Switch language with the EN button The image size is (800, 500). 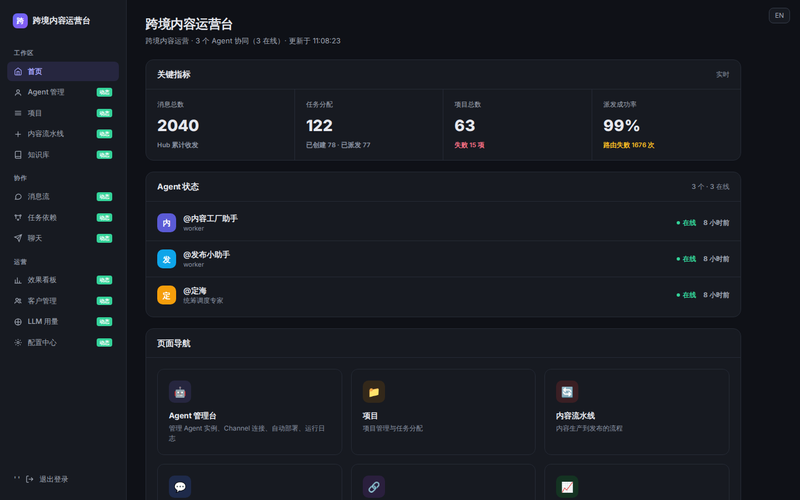point(779,15)
